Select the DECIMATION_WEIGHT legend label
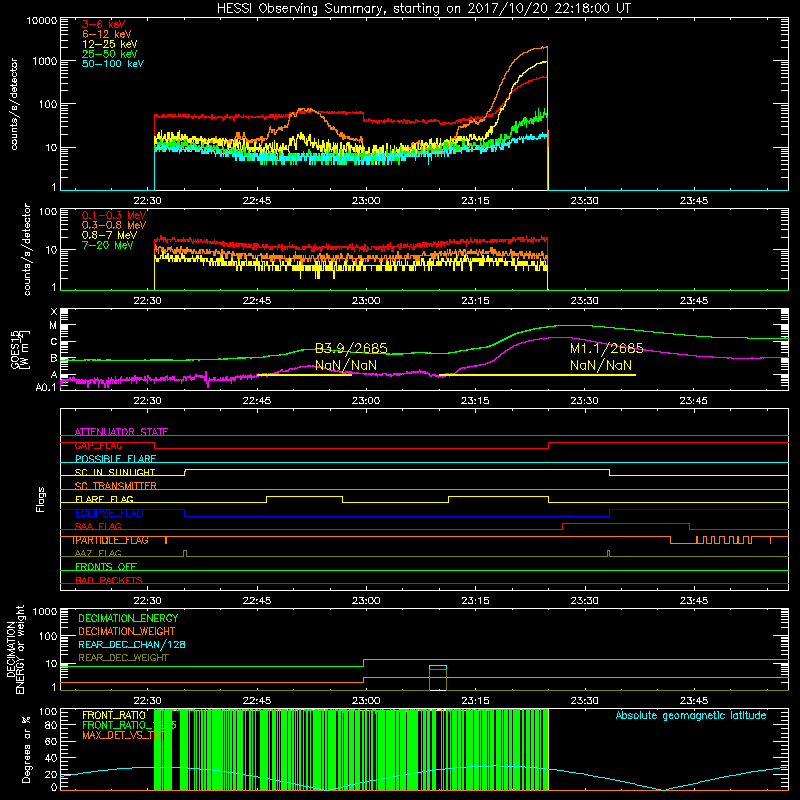The image size is (800, 800). 127,631
